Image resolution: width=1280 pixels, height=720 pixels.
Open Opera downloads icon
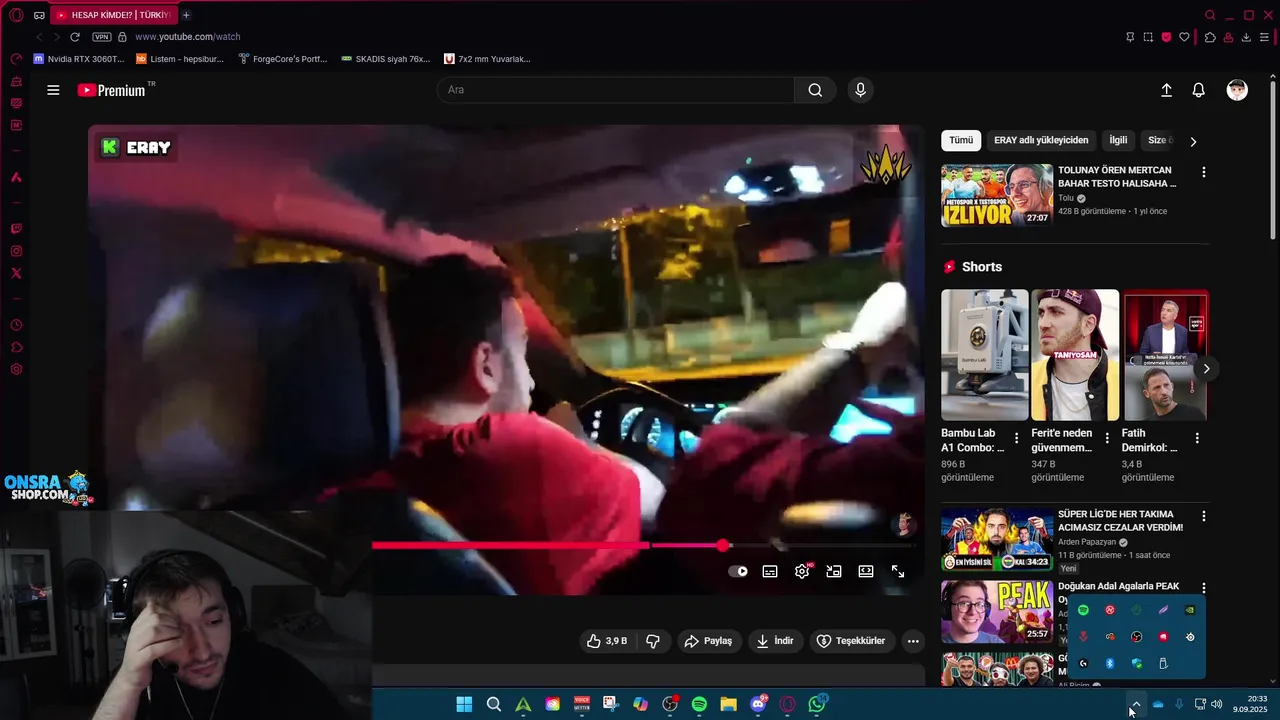coord(1246,37)
